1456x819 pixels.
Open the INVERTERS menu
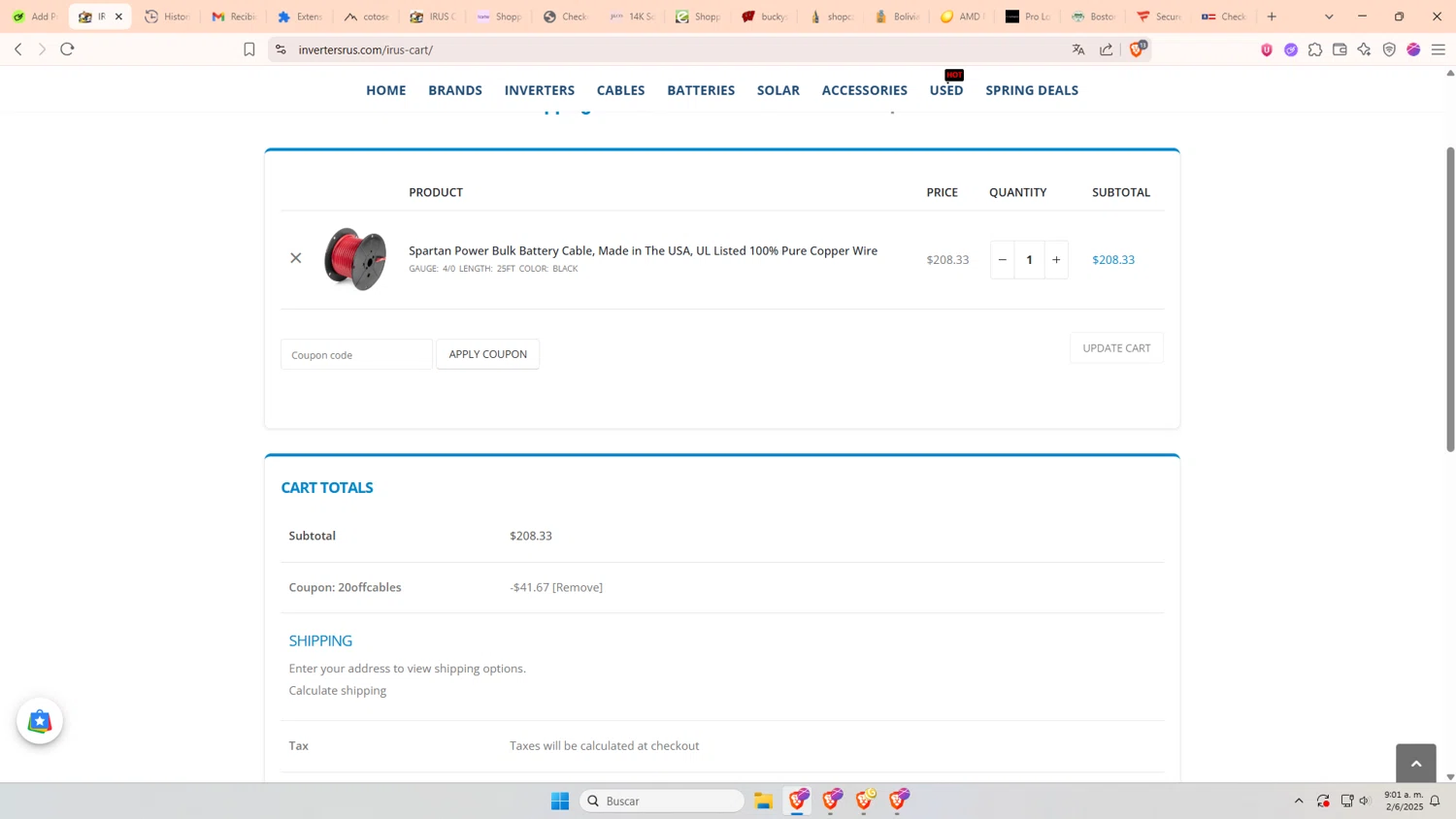tap(540, 90)
